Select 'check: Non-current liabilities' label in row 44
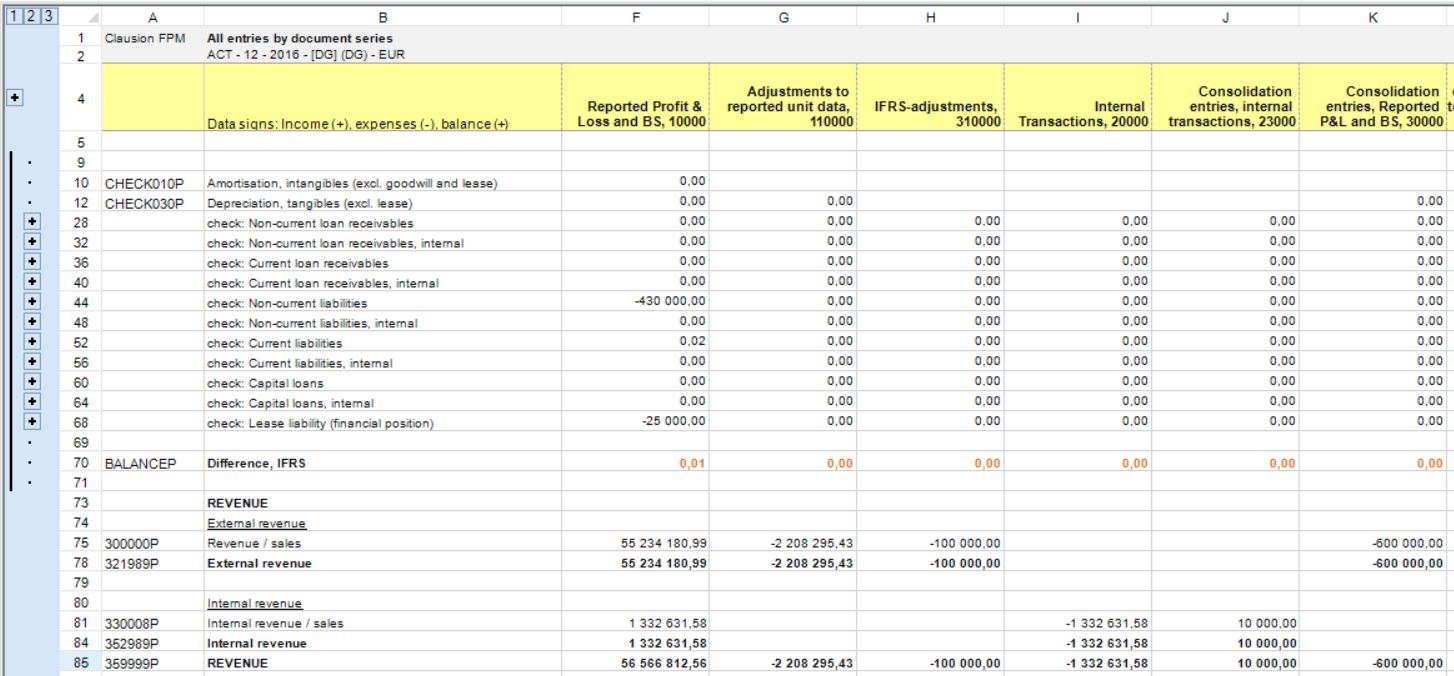Image resolution: width=1454 pixels, height=676 pixels. pos(287,303)
